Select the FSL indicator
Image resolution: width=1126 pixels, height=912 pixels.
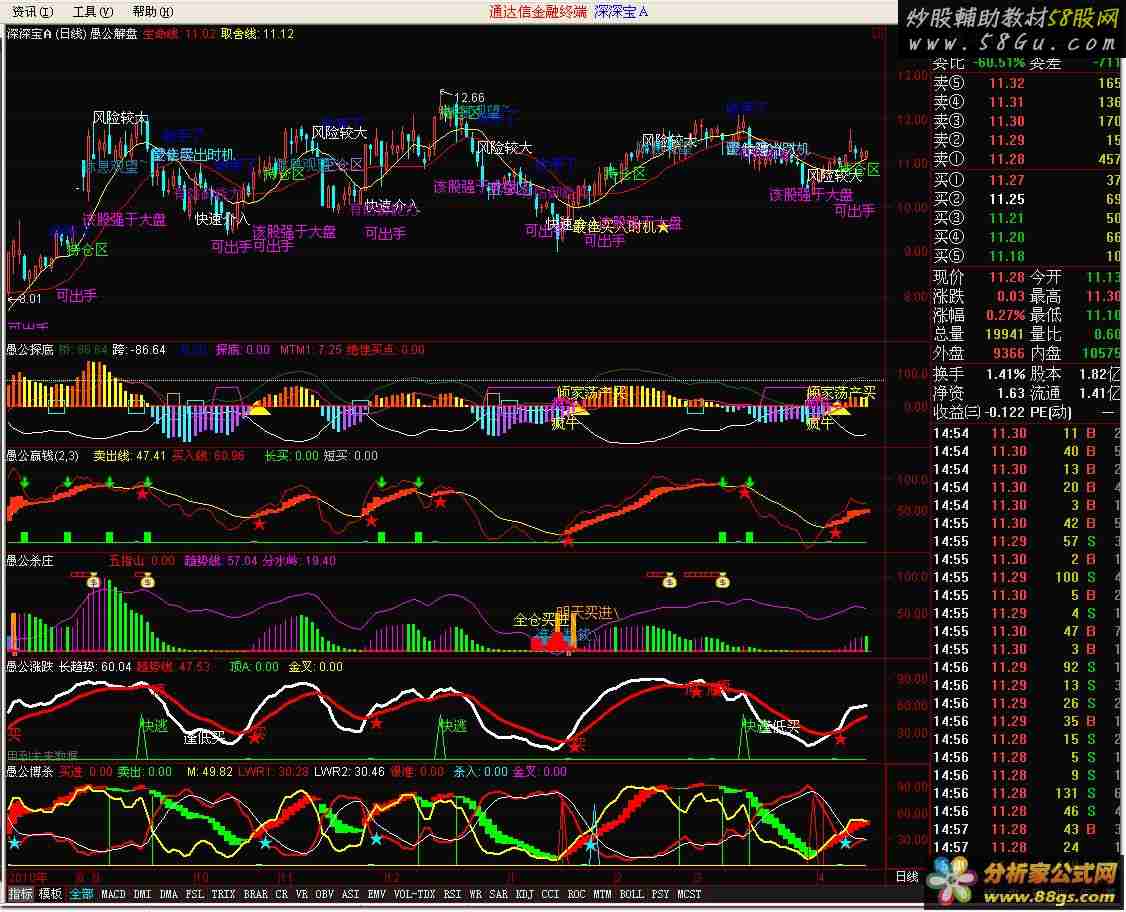click(194, 894)
